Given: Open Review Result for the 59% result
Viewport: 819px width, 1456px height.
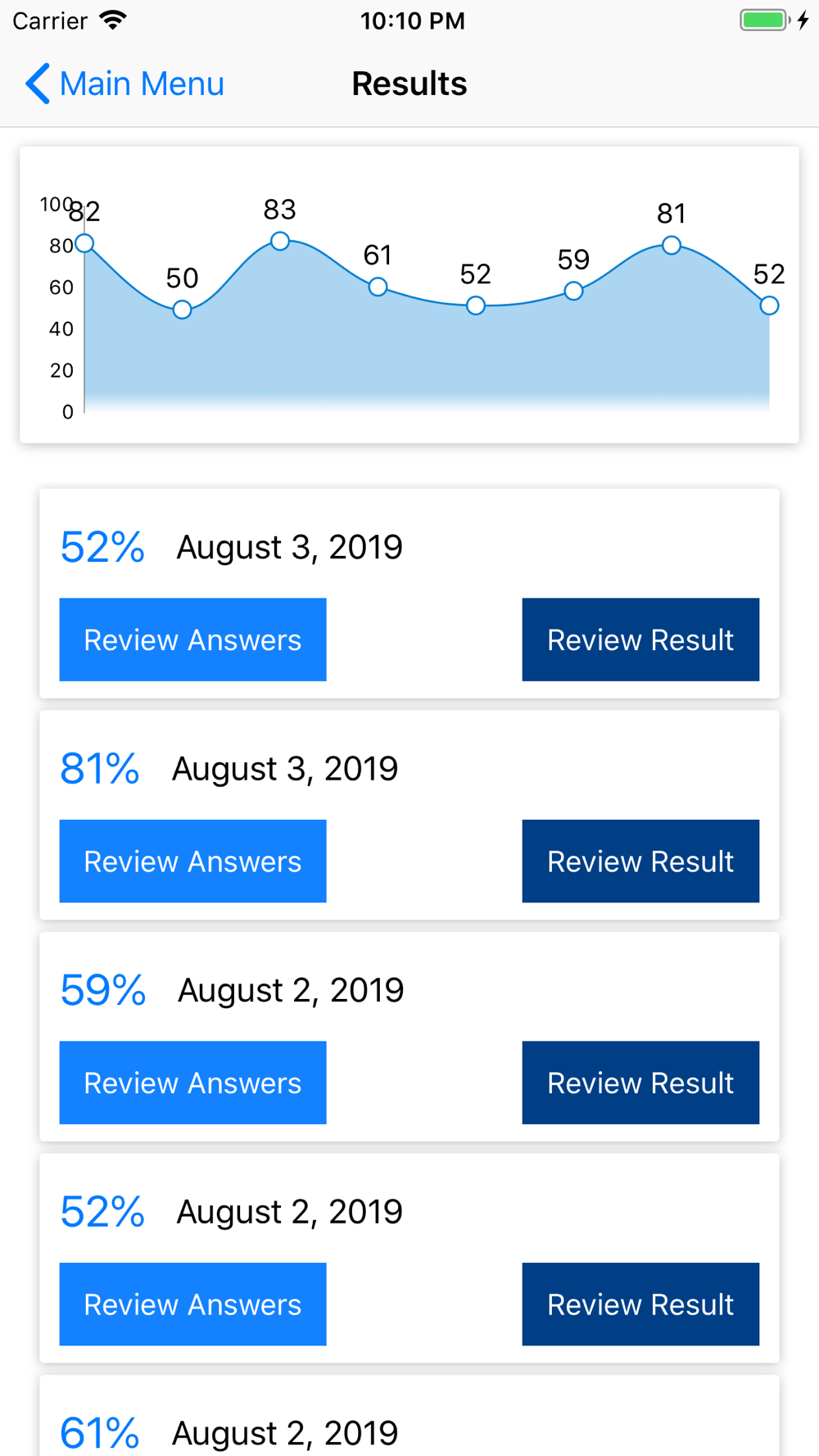Looking at the screenshot, I should click(x=640, y=1083).
